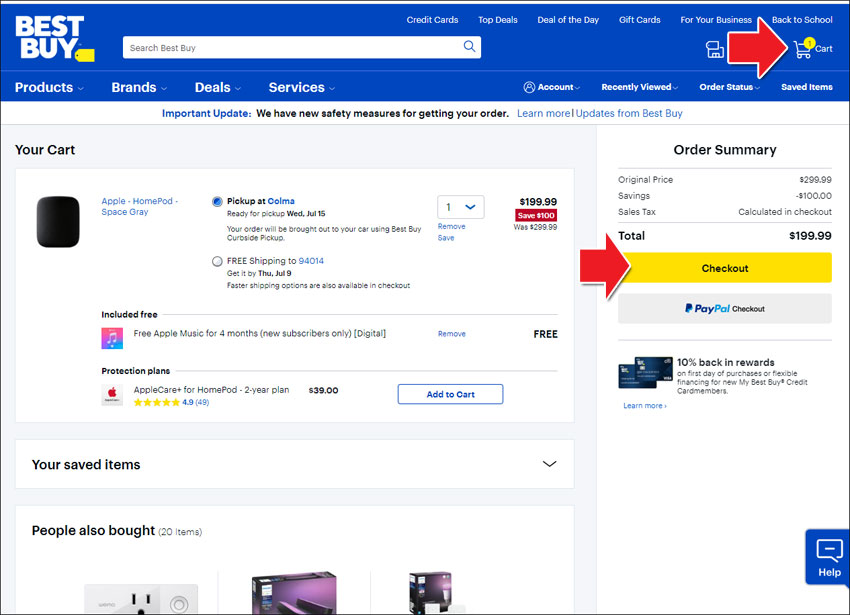Click the Total $199.99 amount
Viewport: 850px width, 615px height.
(810, 236)
